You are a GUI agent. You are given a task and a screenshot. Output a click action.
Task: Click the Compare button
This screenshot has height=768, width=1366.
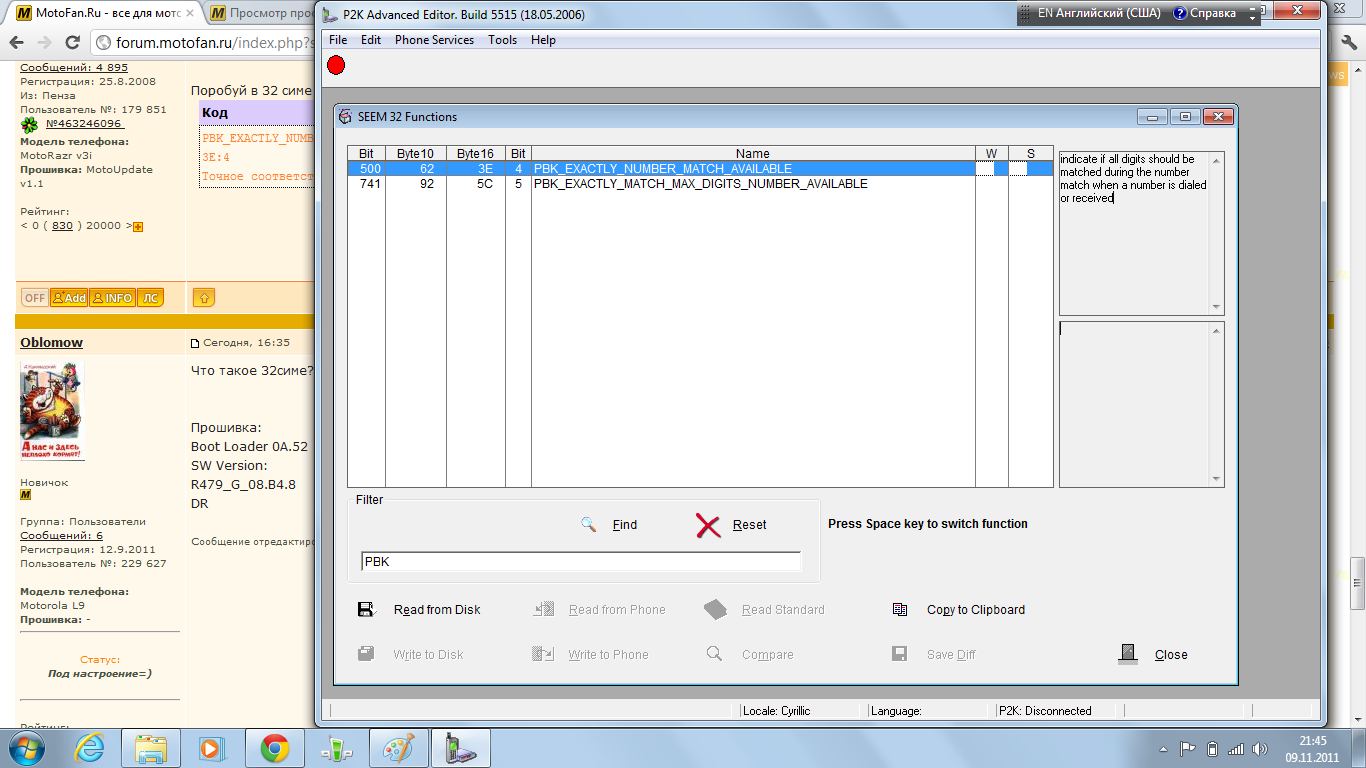pyautogui.click(x=749, y=655)
